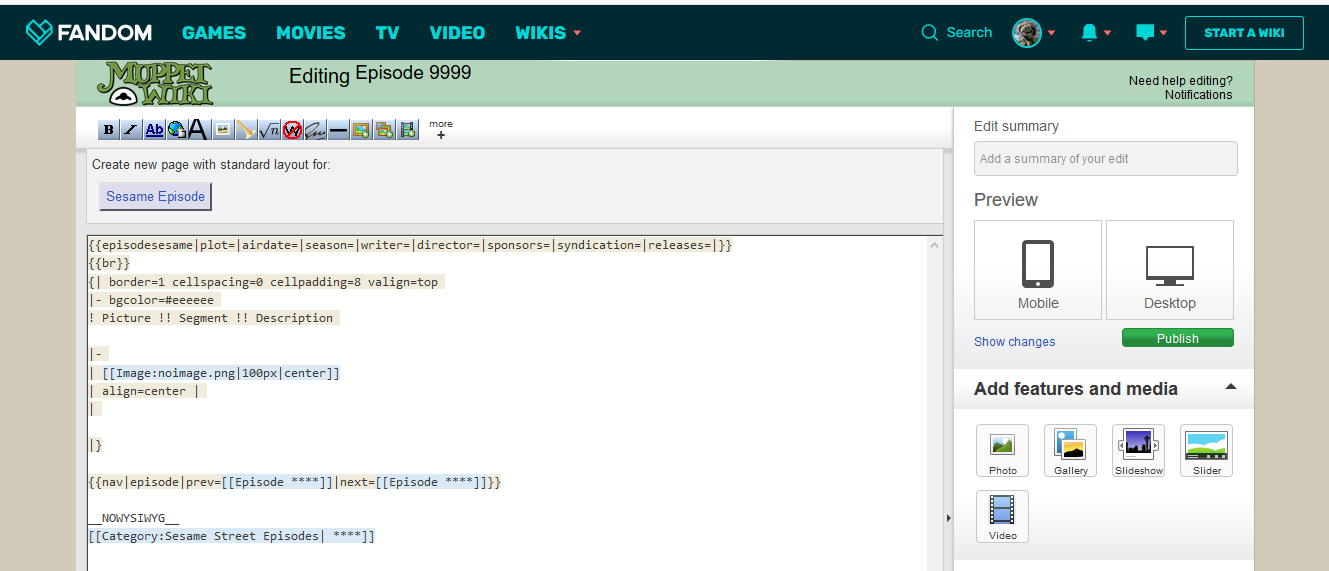1329x571 pixels.
Task: Open messages speech bubble dropdown
Action: click(x=1152, y=33)
